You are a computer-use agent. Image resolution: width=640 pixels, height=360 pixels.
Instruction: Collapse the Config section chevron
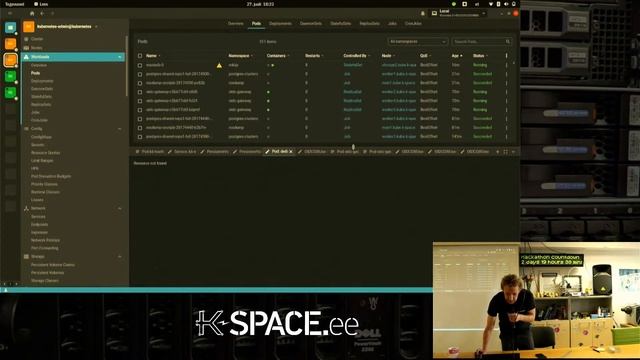[120, 129]
